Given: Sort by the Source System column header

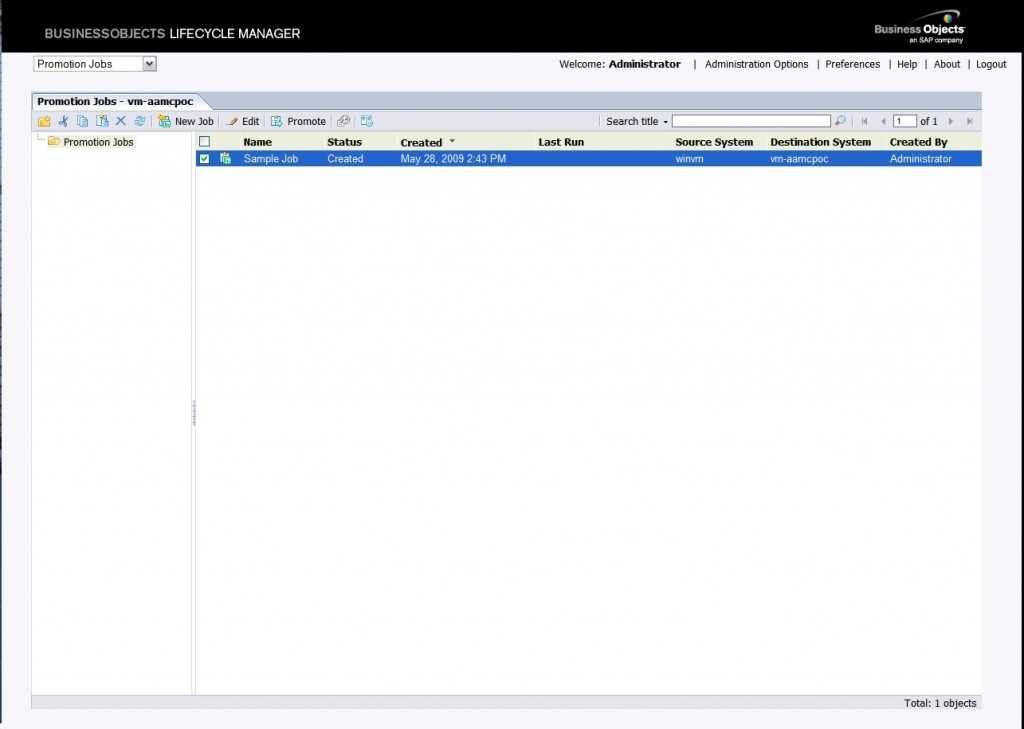Looking at the screenshot, I should click(x=714, y=142).
